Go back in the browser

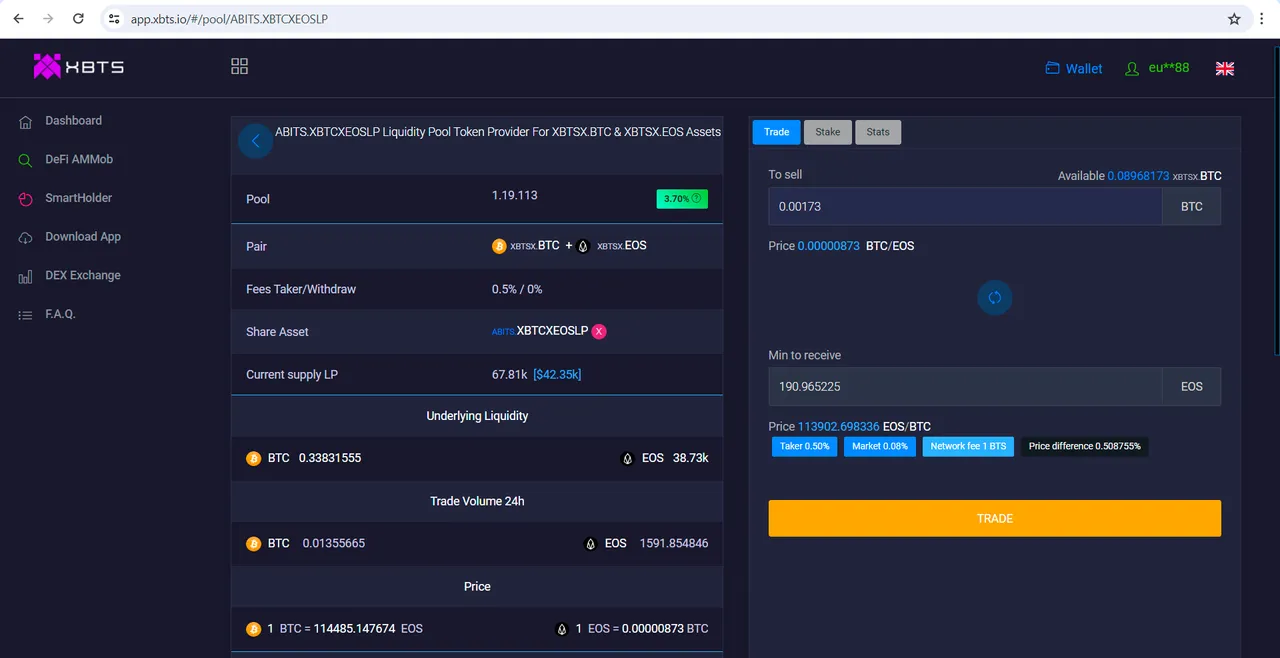coord(18,19)
